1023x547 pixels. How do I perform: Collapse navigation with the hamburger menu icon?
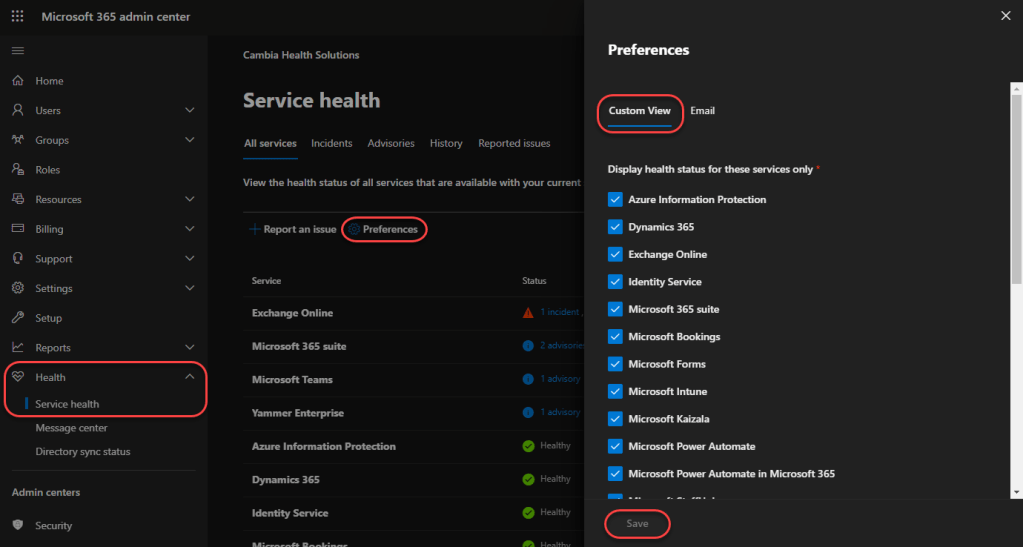click(x=18, y=51)
